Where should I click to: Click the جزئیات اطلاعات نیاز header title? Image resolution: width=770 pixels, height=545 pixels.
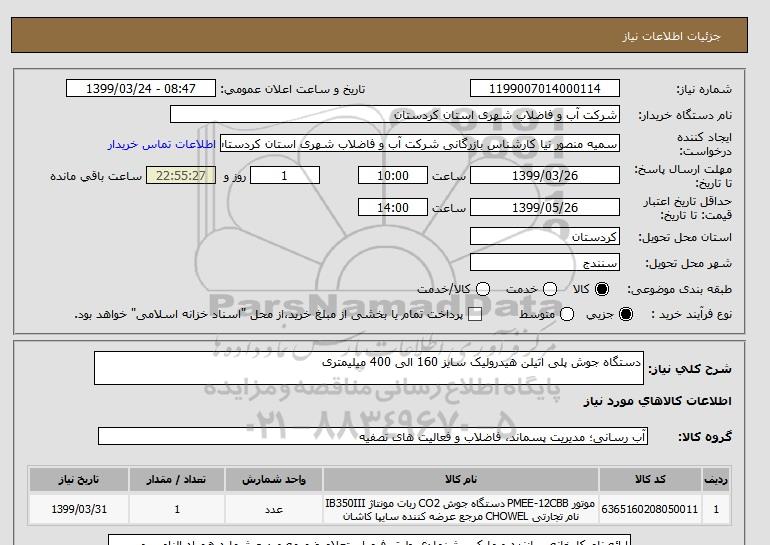tap(671, 36)
